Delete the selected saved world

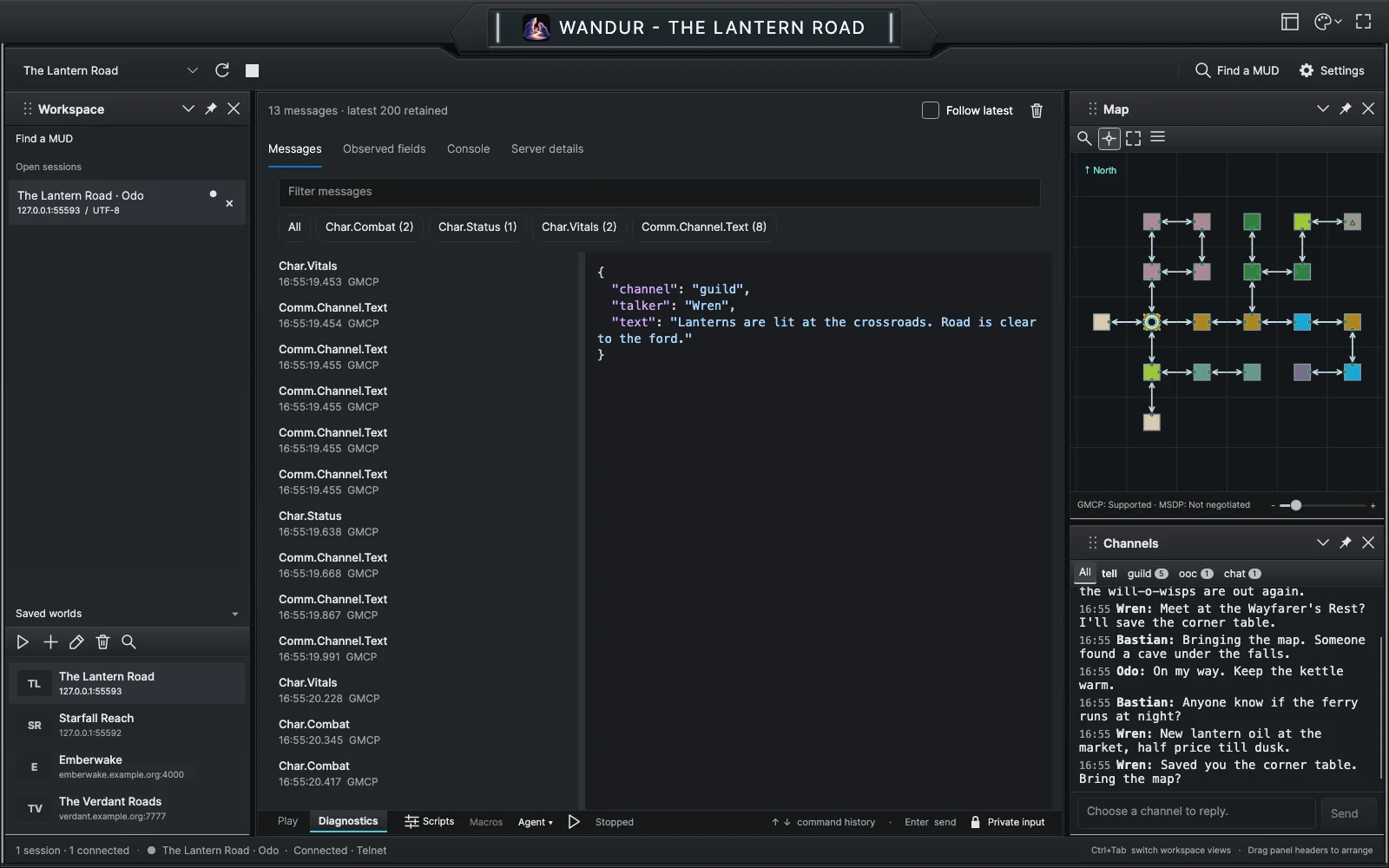coord(102,641)
